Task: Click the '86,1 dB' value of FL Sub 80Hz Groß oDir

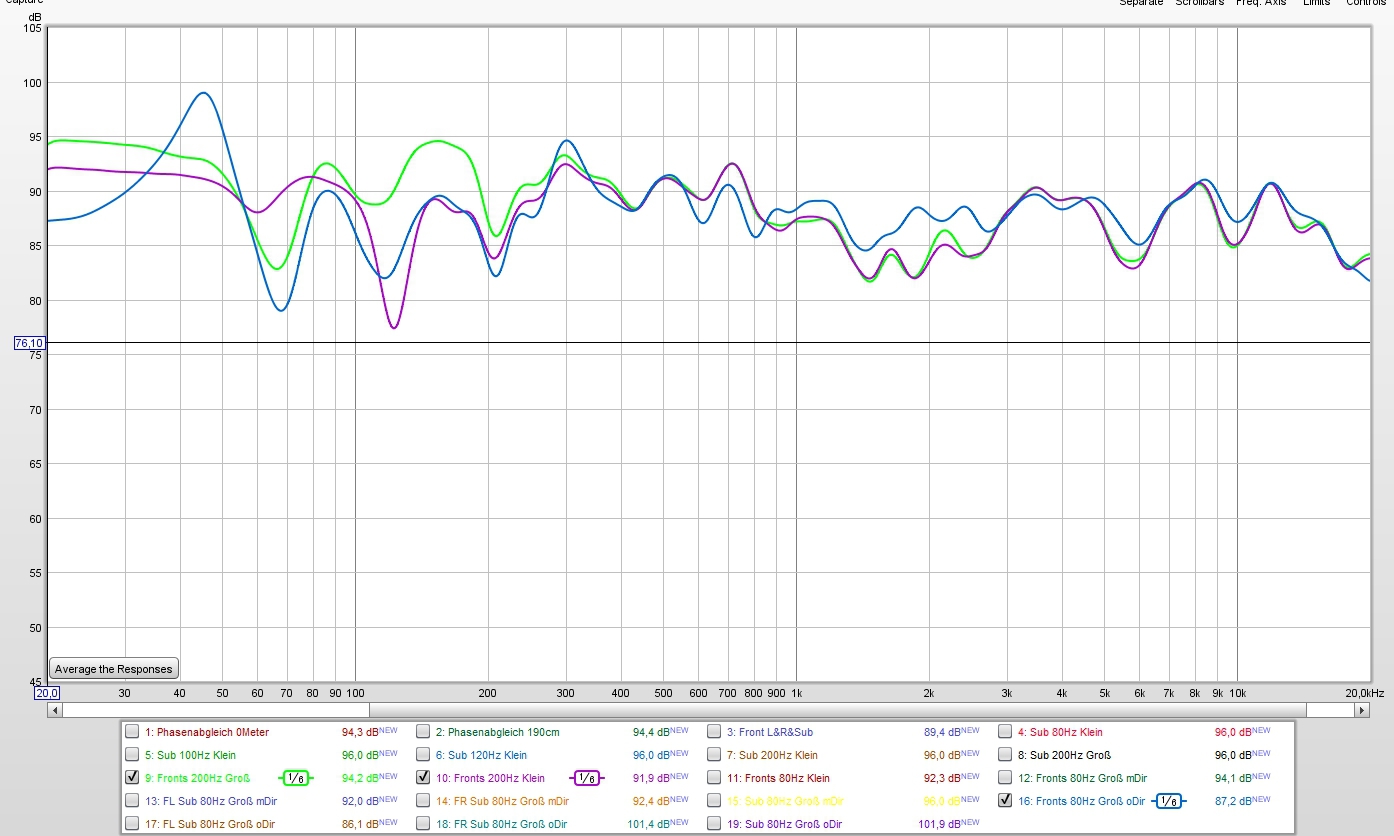Action: pos(359,823)
